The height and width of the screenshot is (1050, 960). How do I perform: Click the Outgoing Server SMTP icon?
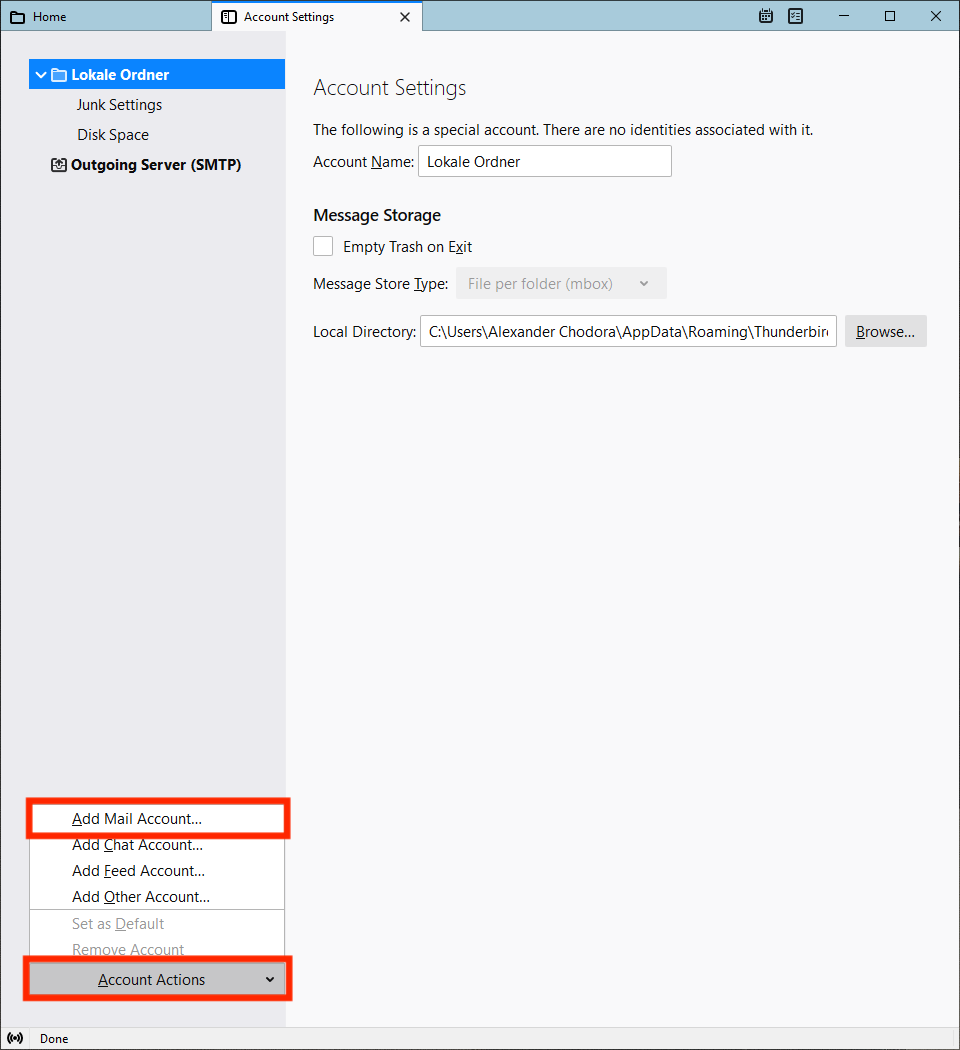(x=58, y=165)
